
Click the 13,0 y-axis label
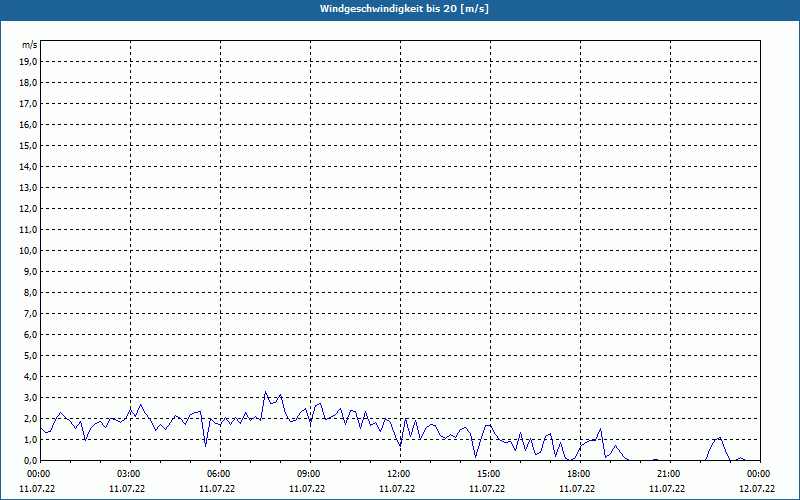point(29,187)
